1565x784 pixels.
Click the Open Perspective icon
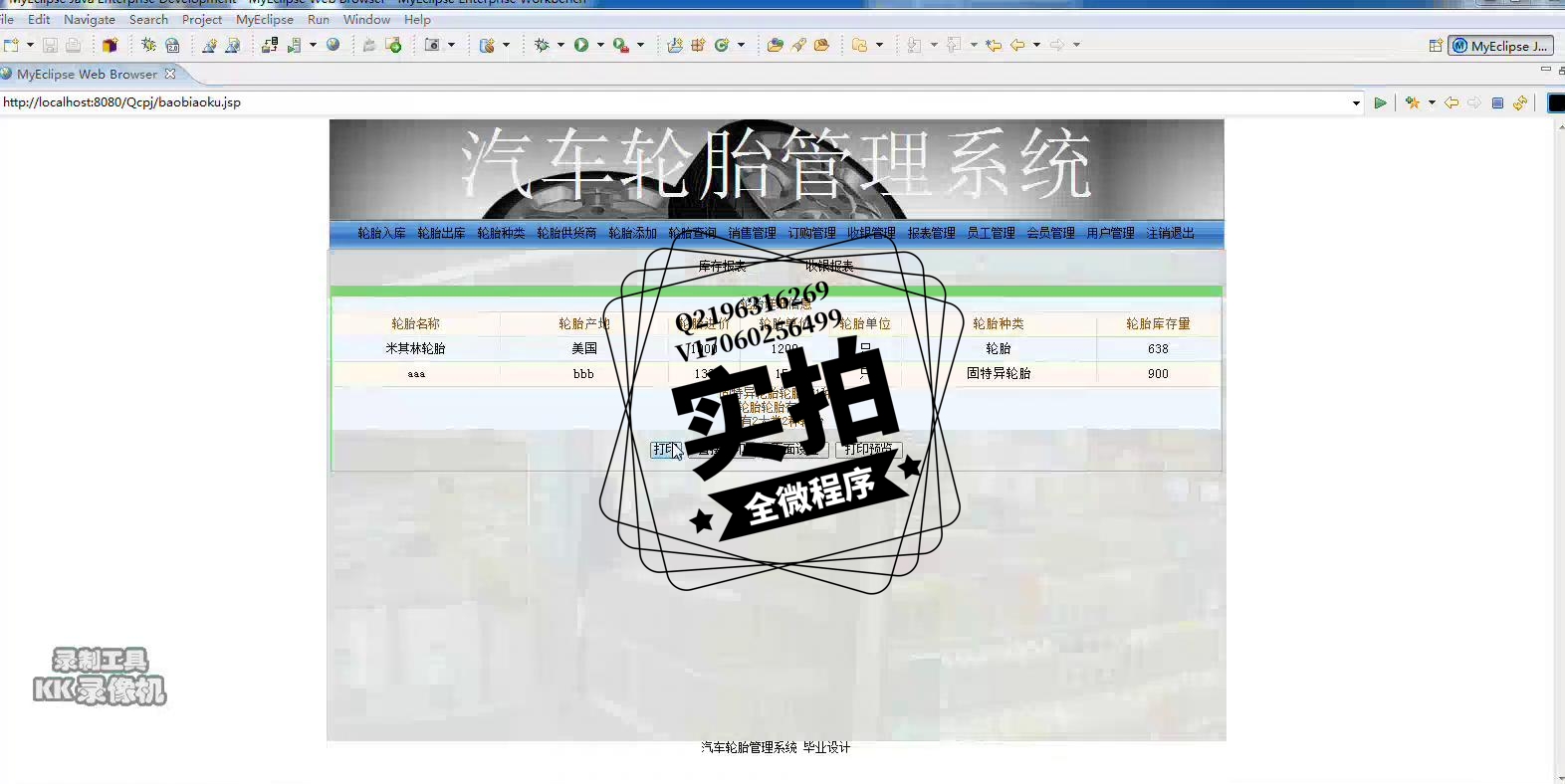(1436, 46)
